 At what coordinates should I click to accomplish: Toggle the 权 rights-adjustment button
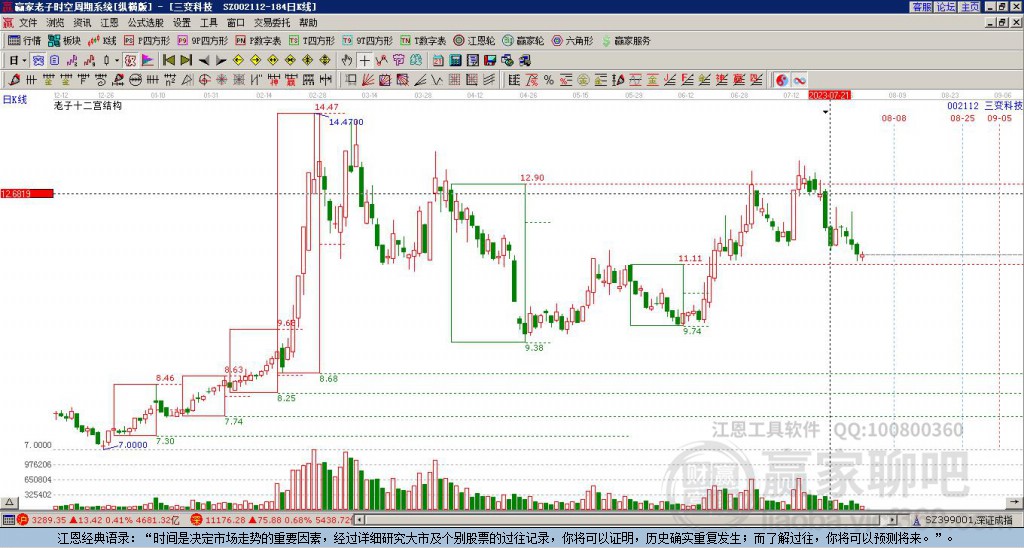pos(130,60)
